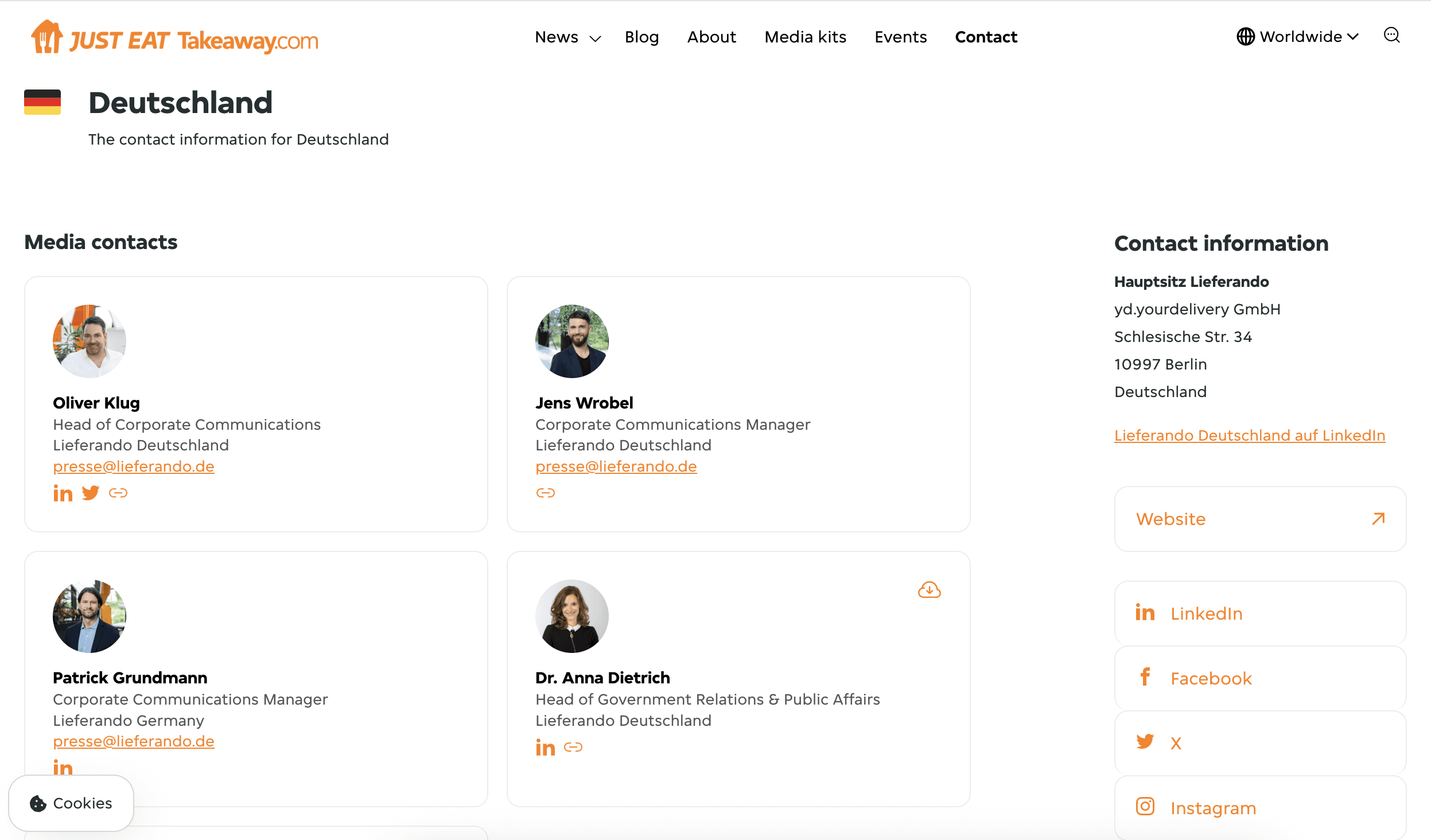This screenshot has width=1431, height=840.
Task: Click the name Dr. Anna Dietrich
Action: pos(602,678)
